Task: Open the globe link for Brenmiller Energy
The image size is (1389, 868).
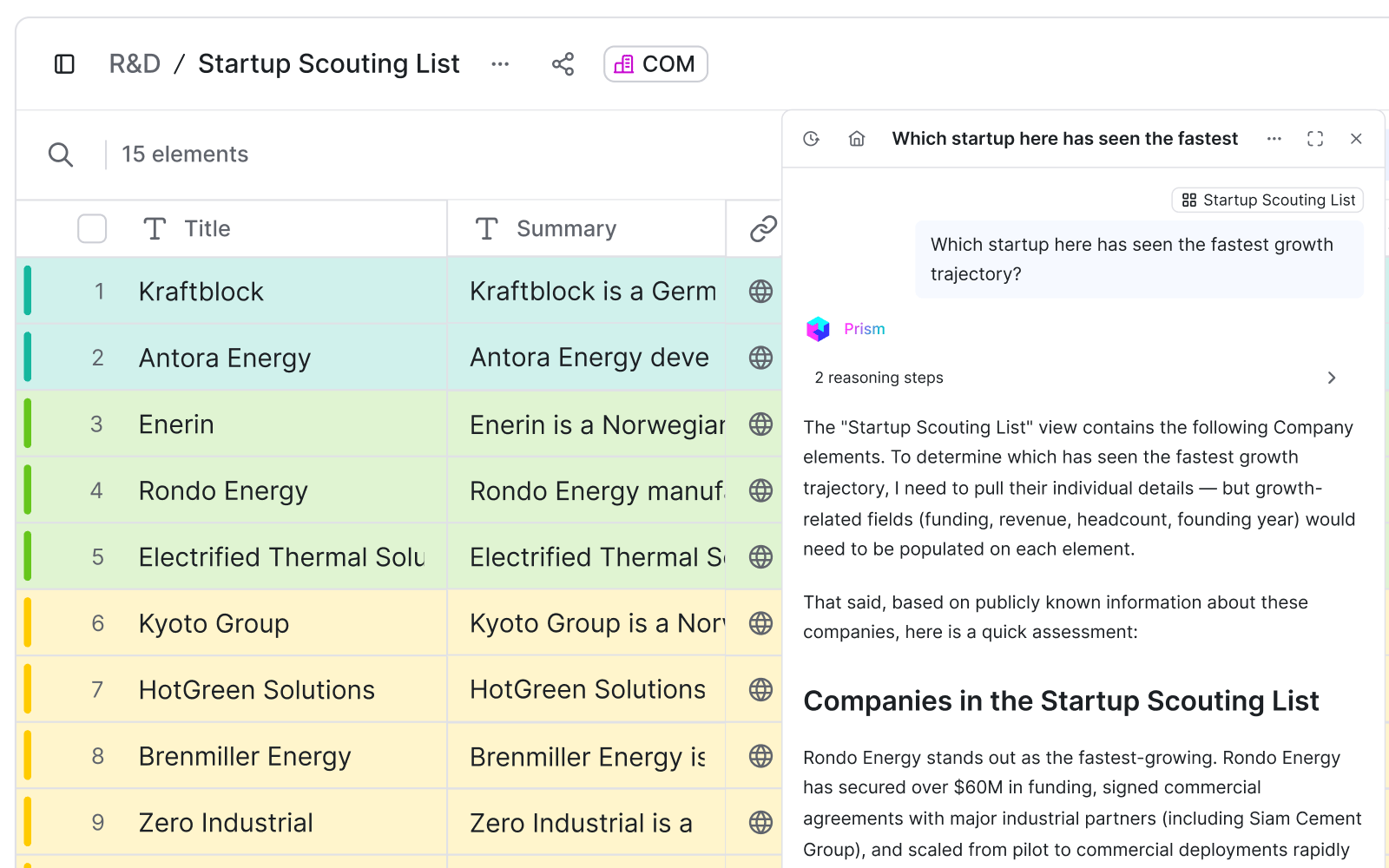Action: click(760, 756)
